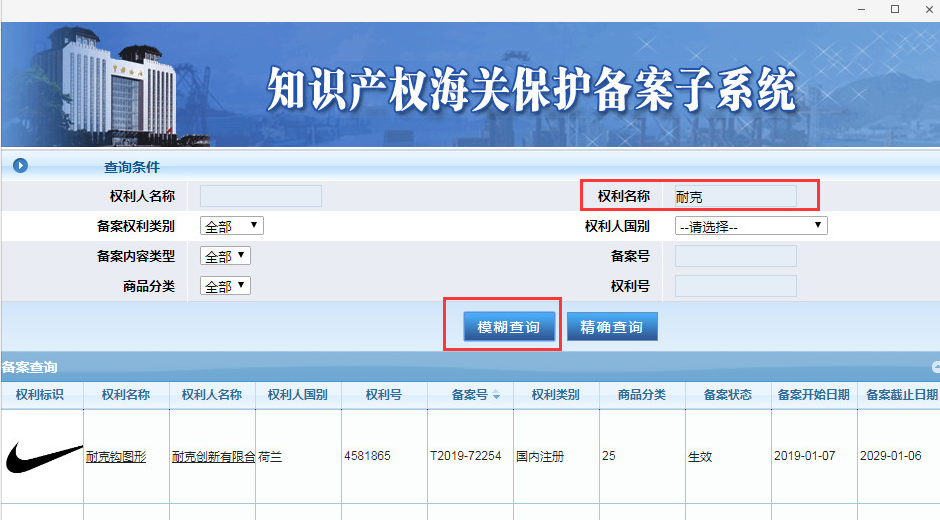Open the 耐克创新有限合 rights holder link
The width and height of the screenshot is (940, 520).
tap(213, 457)
